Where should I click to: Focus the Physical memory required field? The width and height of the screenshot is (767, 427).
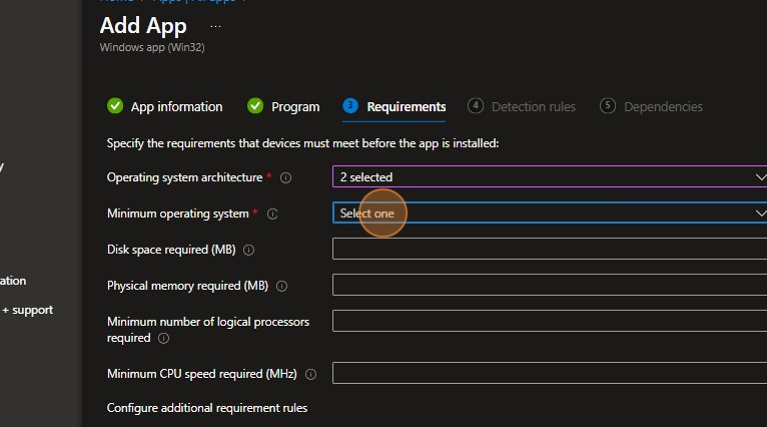(x=549, y=285)
